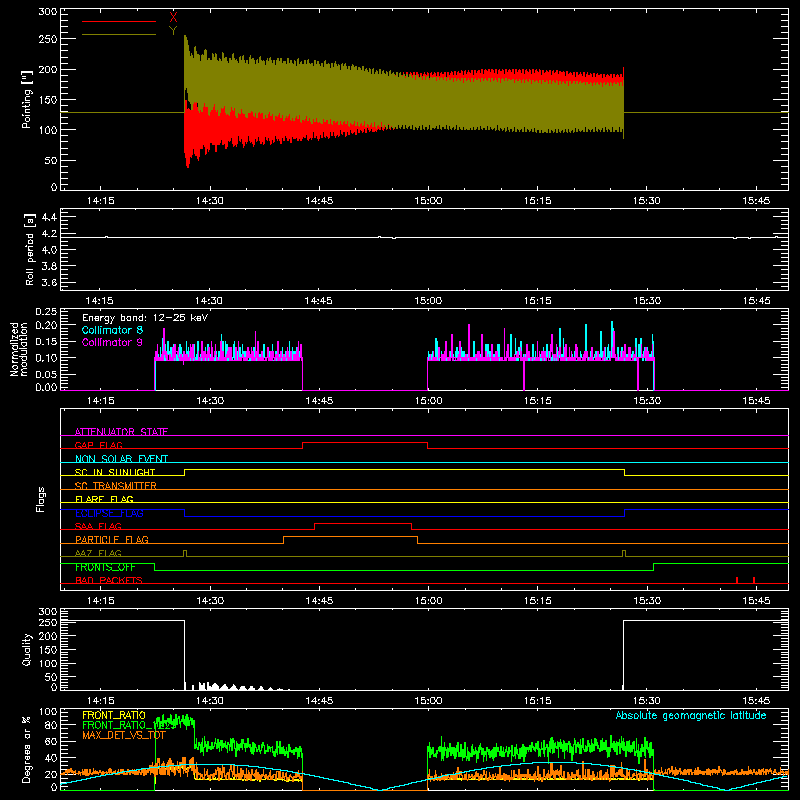This screenshot has height=800, width=800.
Task: Select the PARTICLE_FLAG label
Action: (112, 539)
